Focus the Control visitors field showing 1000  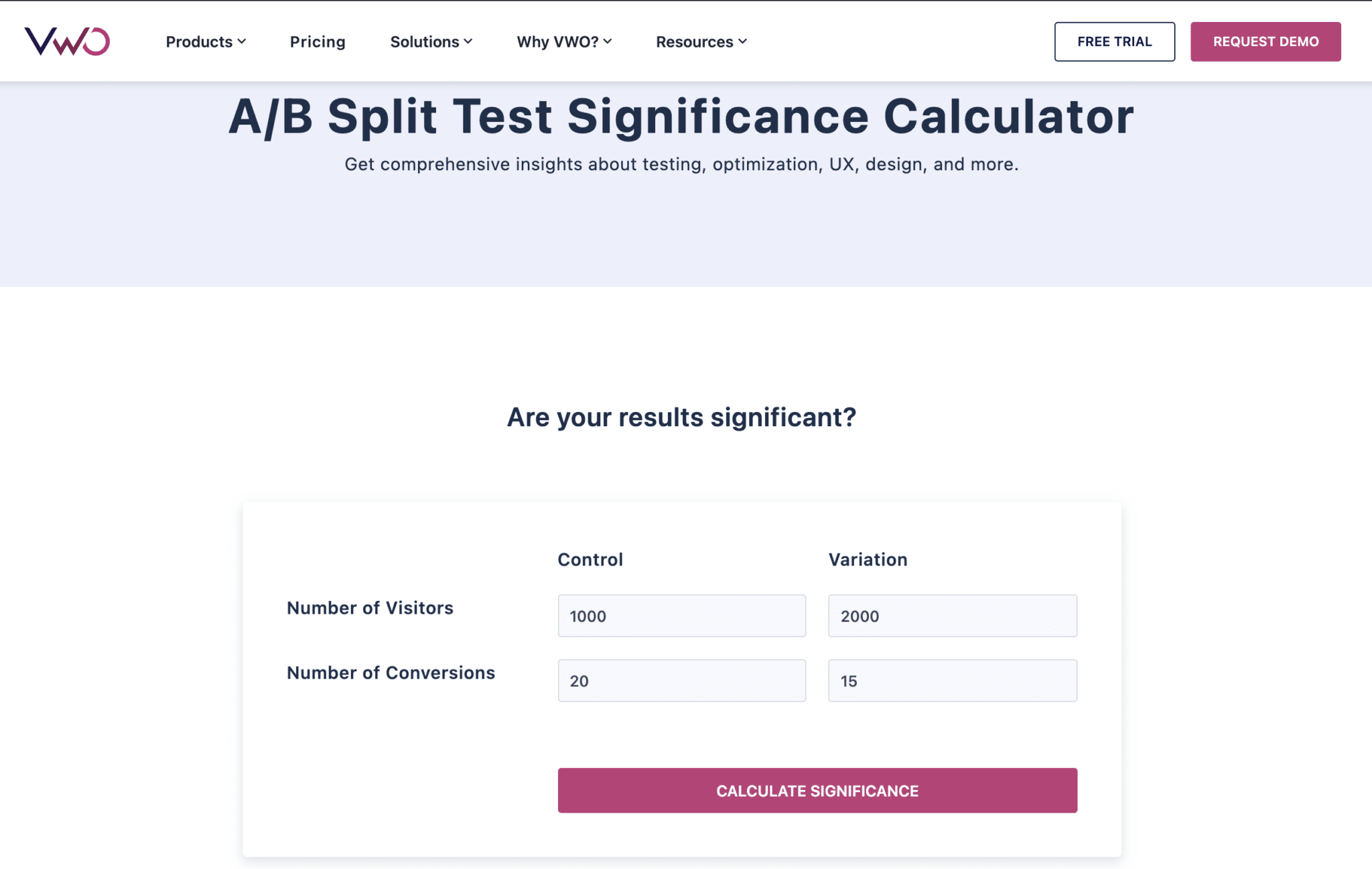tap(682, 616)
